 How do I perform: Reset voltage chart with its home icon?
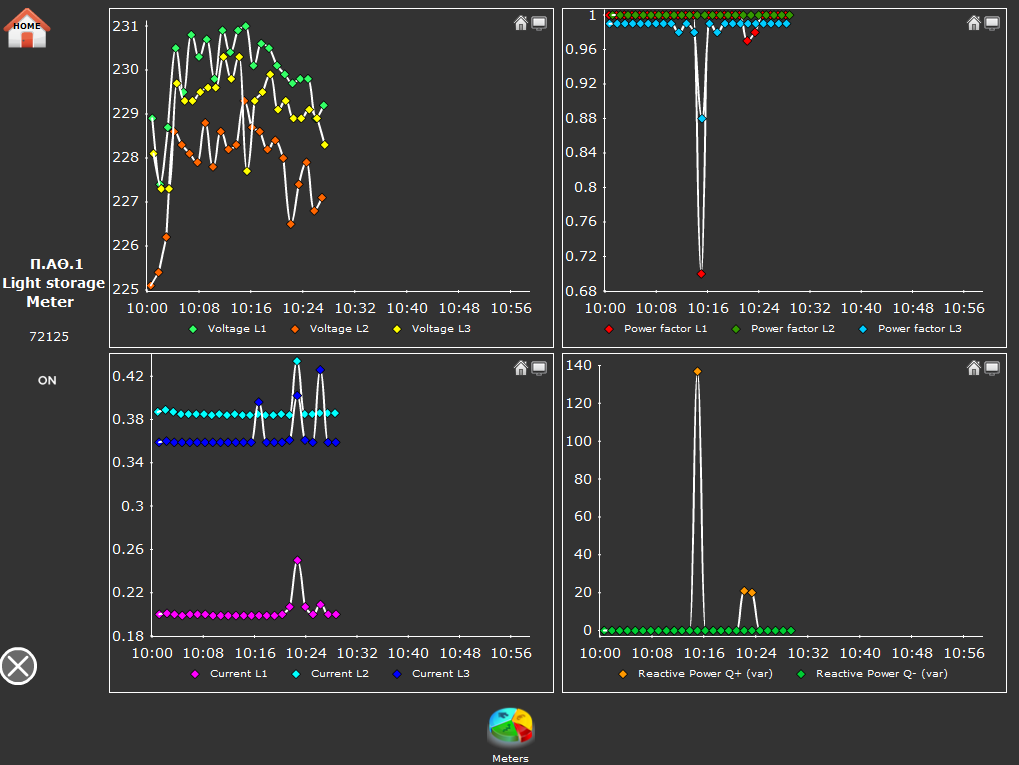[521, 23]
